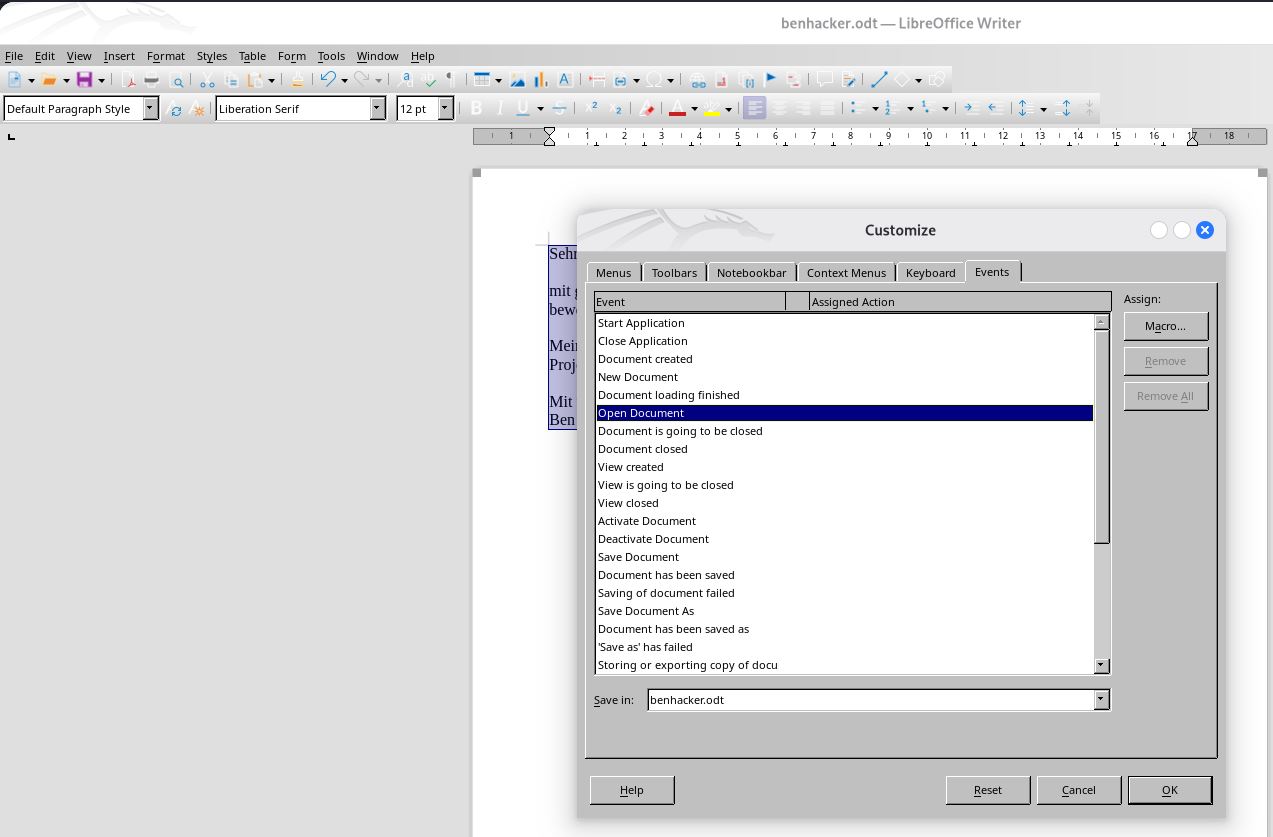The image size is (1273, 837).
Task: Insert a Special Character with the Ω icon
Action: 654,79
